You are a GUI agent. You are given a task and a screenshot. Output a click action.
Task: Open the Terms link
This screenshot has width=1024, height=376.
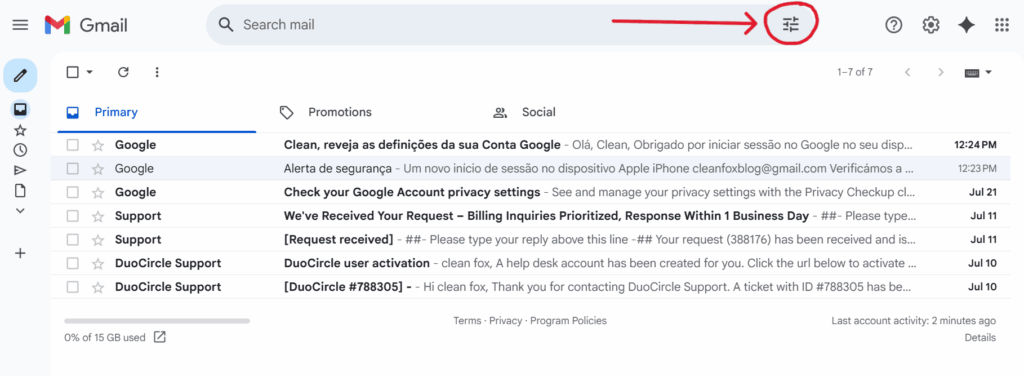point(466,321)
